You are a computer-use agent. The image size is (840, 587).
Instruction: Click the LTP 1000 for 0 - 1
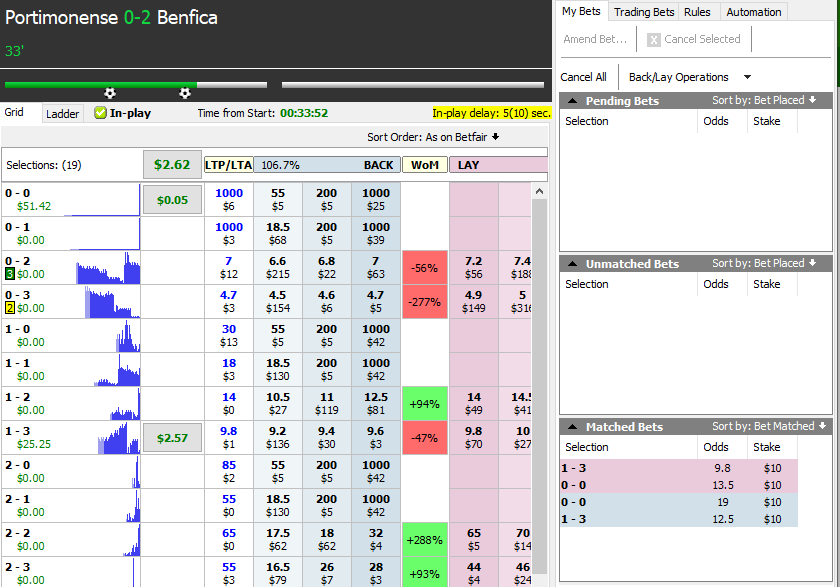coord(229,227)
